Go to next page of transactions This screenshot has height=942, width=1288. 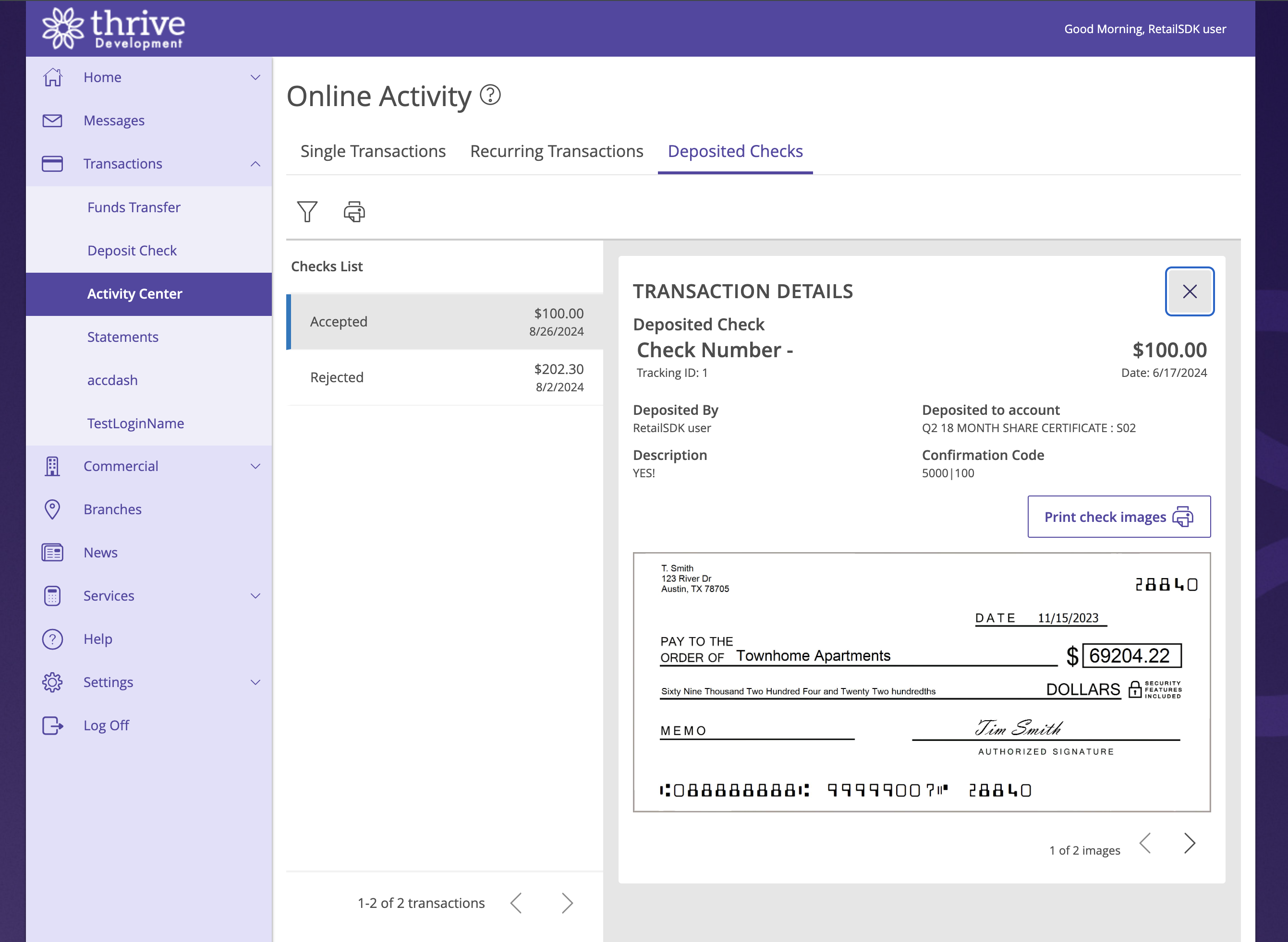(566, 903)
